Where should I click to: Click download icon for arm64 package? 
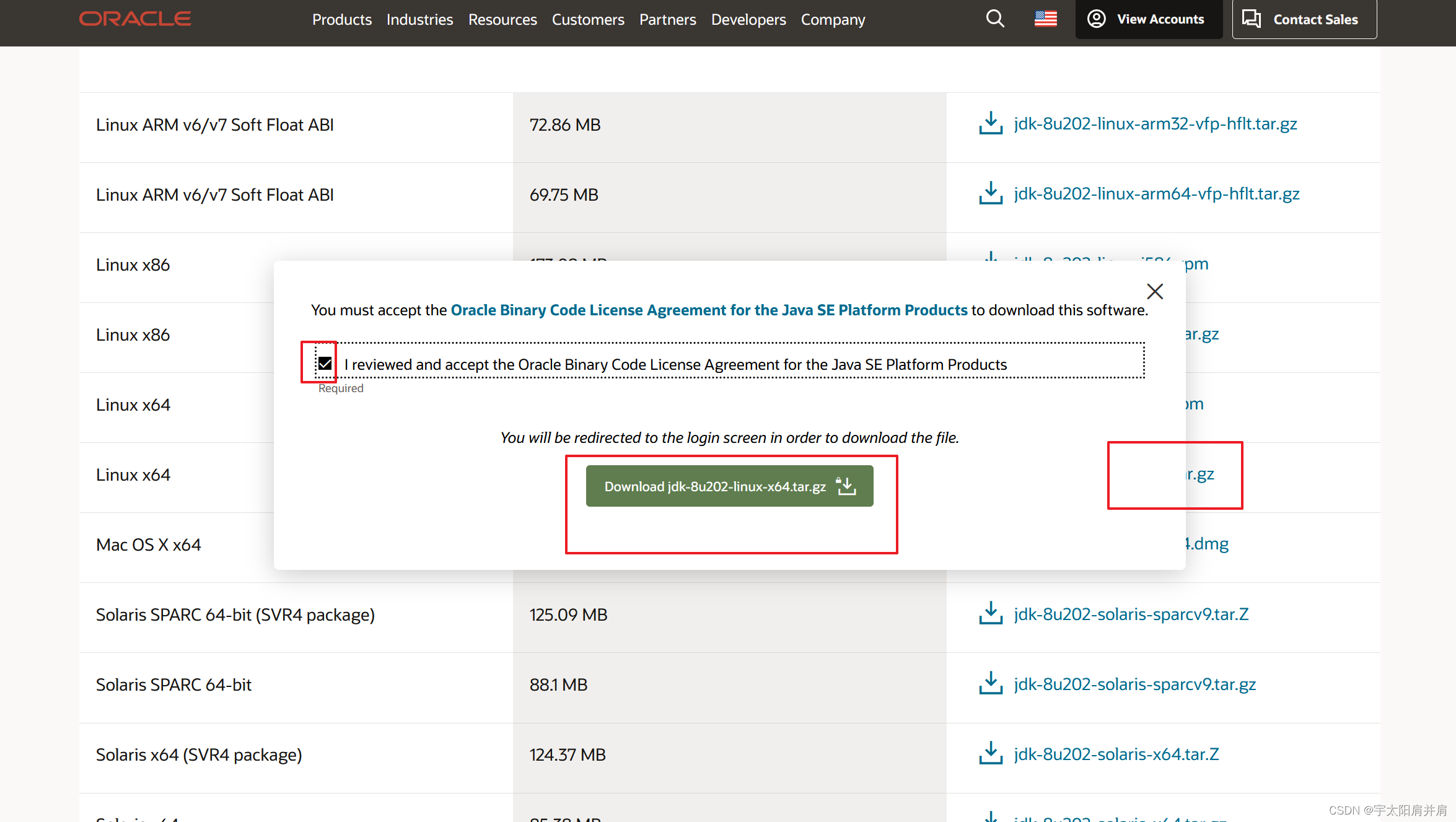(991, 193)
